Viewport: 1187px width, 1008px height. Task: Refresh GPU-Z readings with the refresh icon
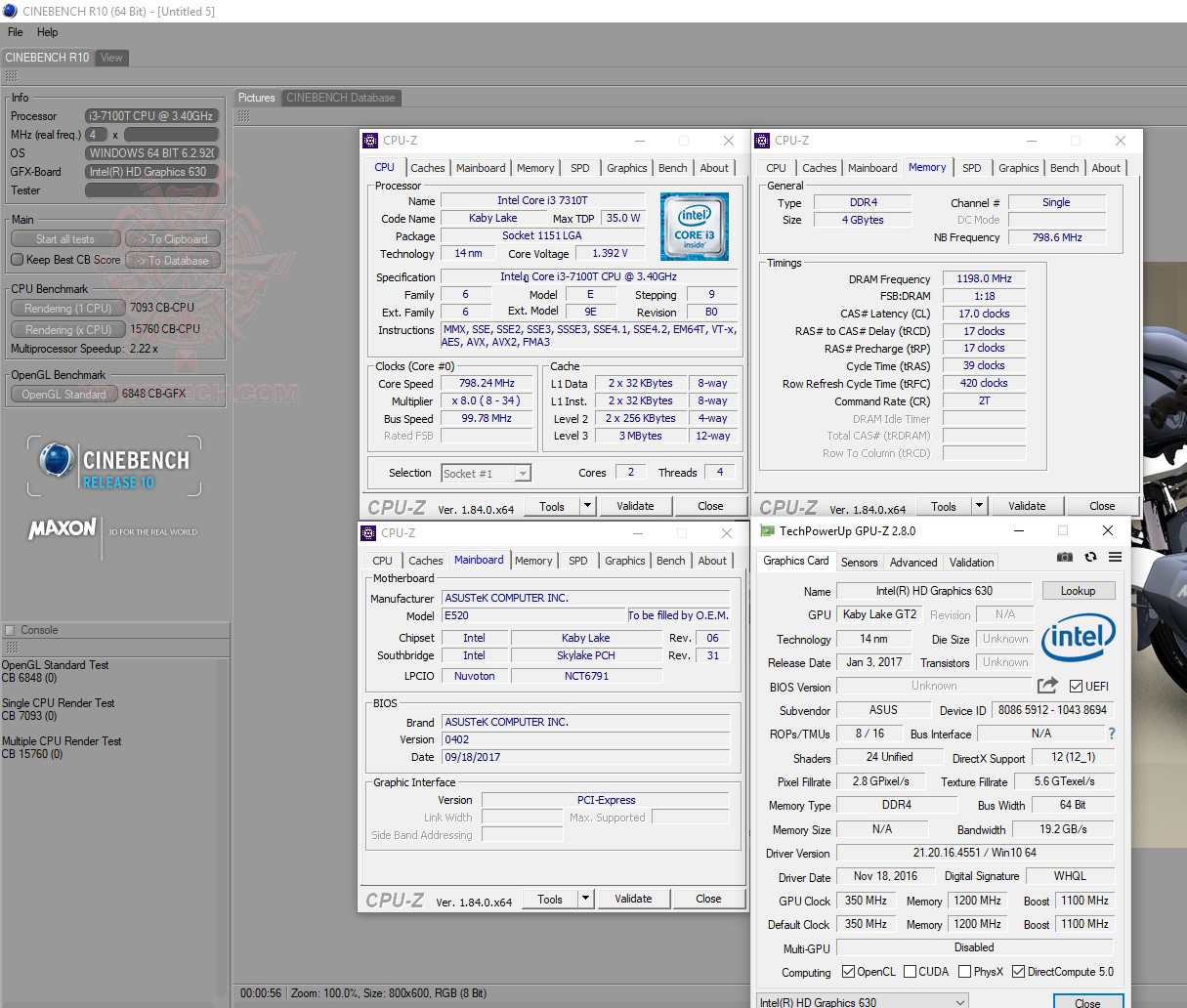(1089, 557)
